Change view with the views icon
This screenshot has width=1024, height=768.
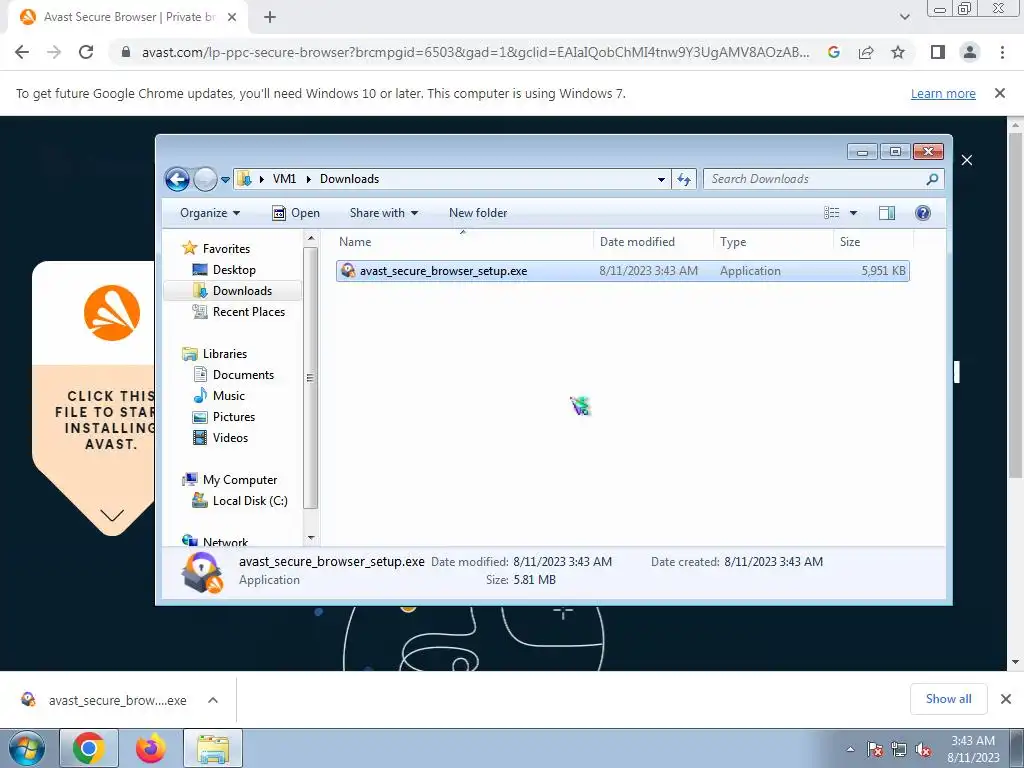point(831,213)
